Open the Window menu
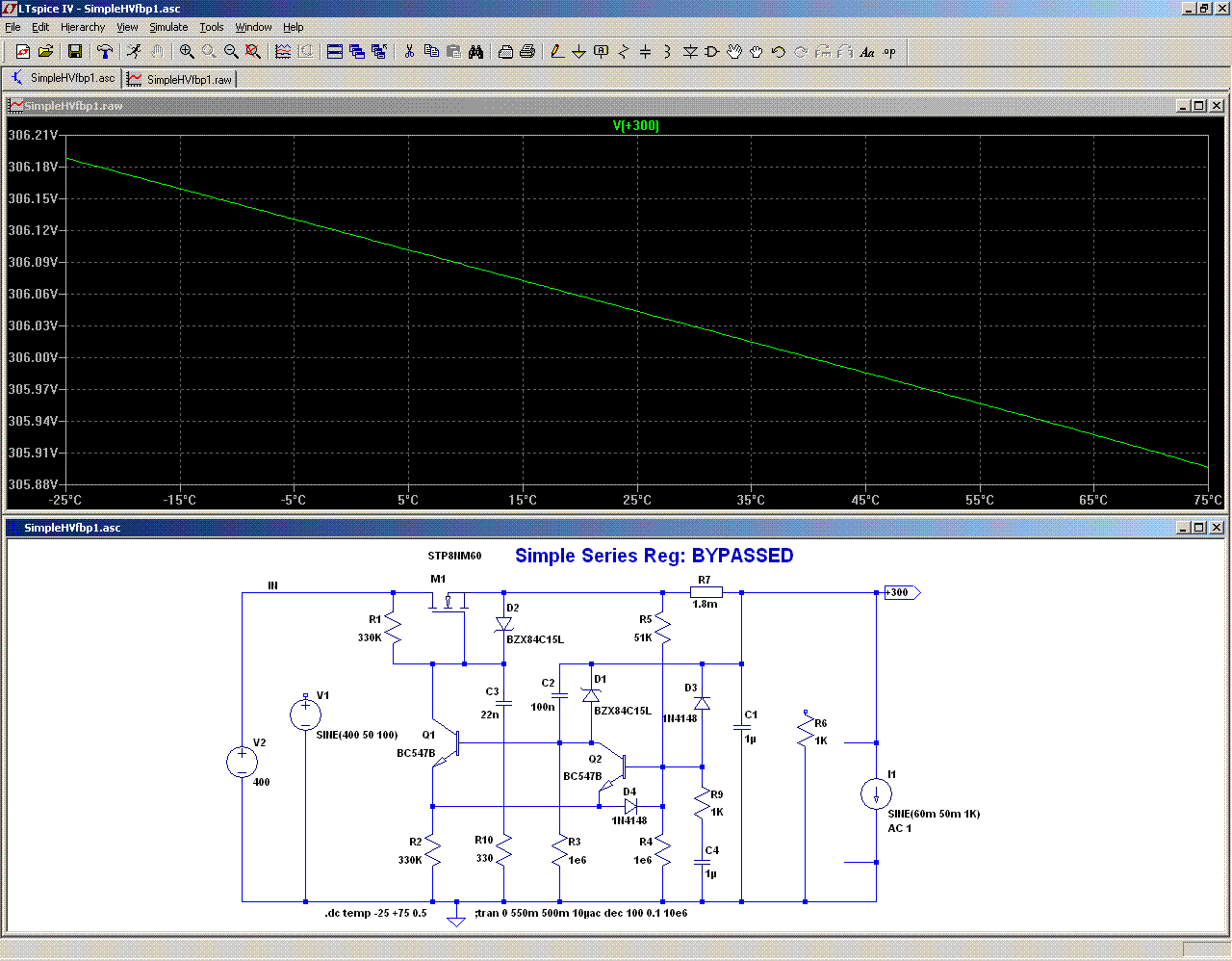The height and width of the screenshot is (961, 1232). 253,27
